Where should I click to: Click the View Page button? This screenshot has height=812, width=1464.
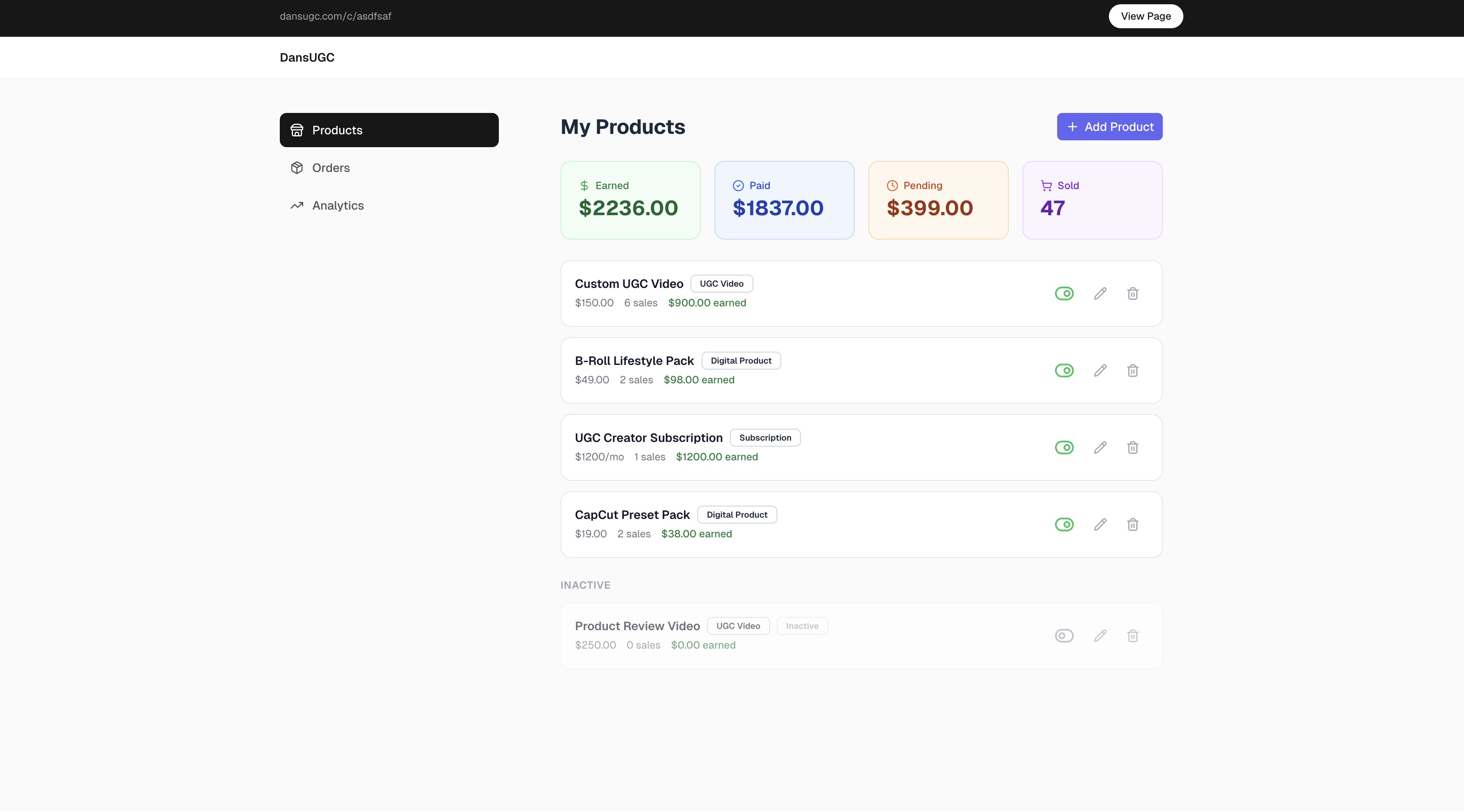point(1145,16)
